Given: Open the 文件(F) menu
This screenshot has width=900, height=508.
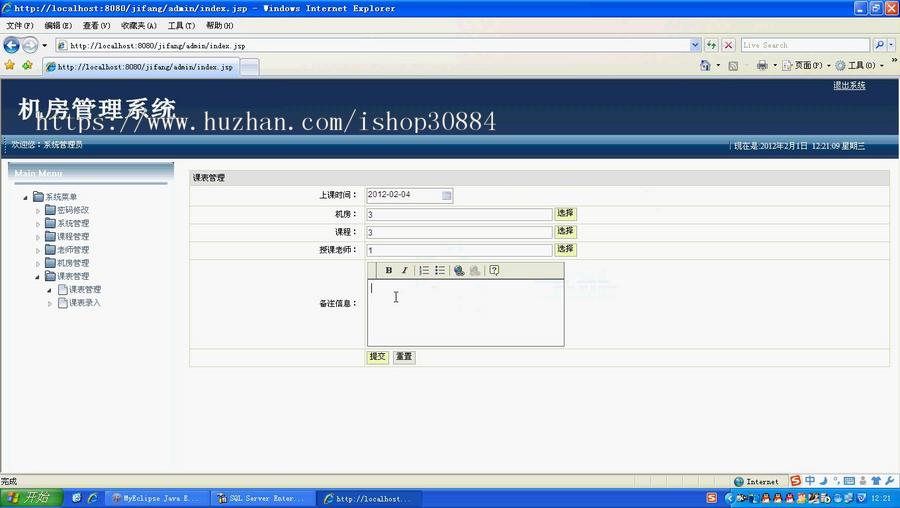Looking at the screenshot, I should coord(20,25).
